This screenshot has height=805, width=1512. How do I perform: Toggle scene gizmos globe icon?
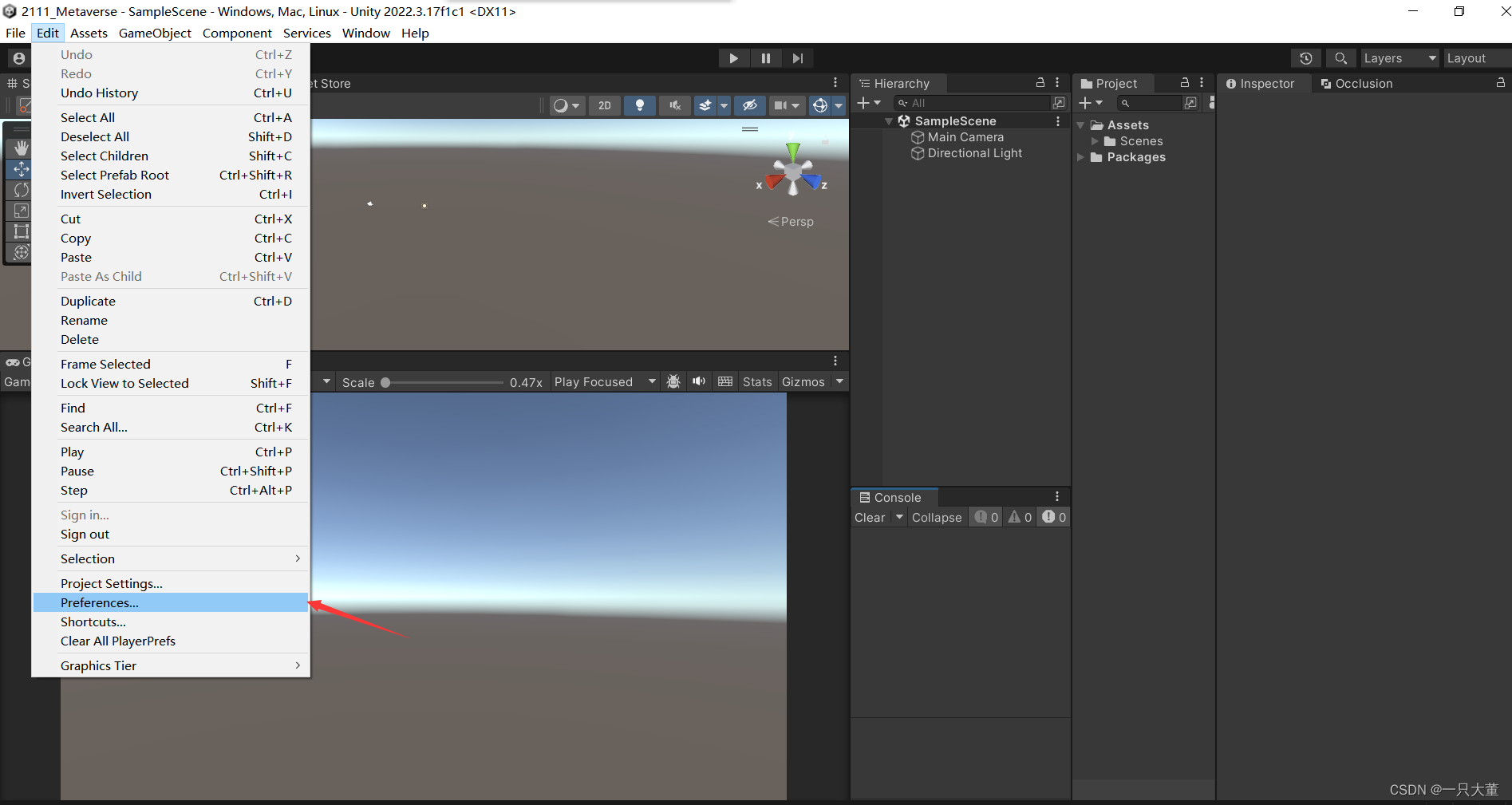click(819, 105)
